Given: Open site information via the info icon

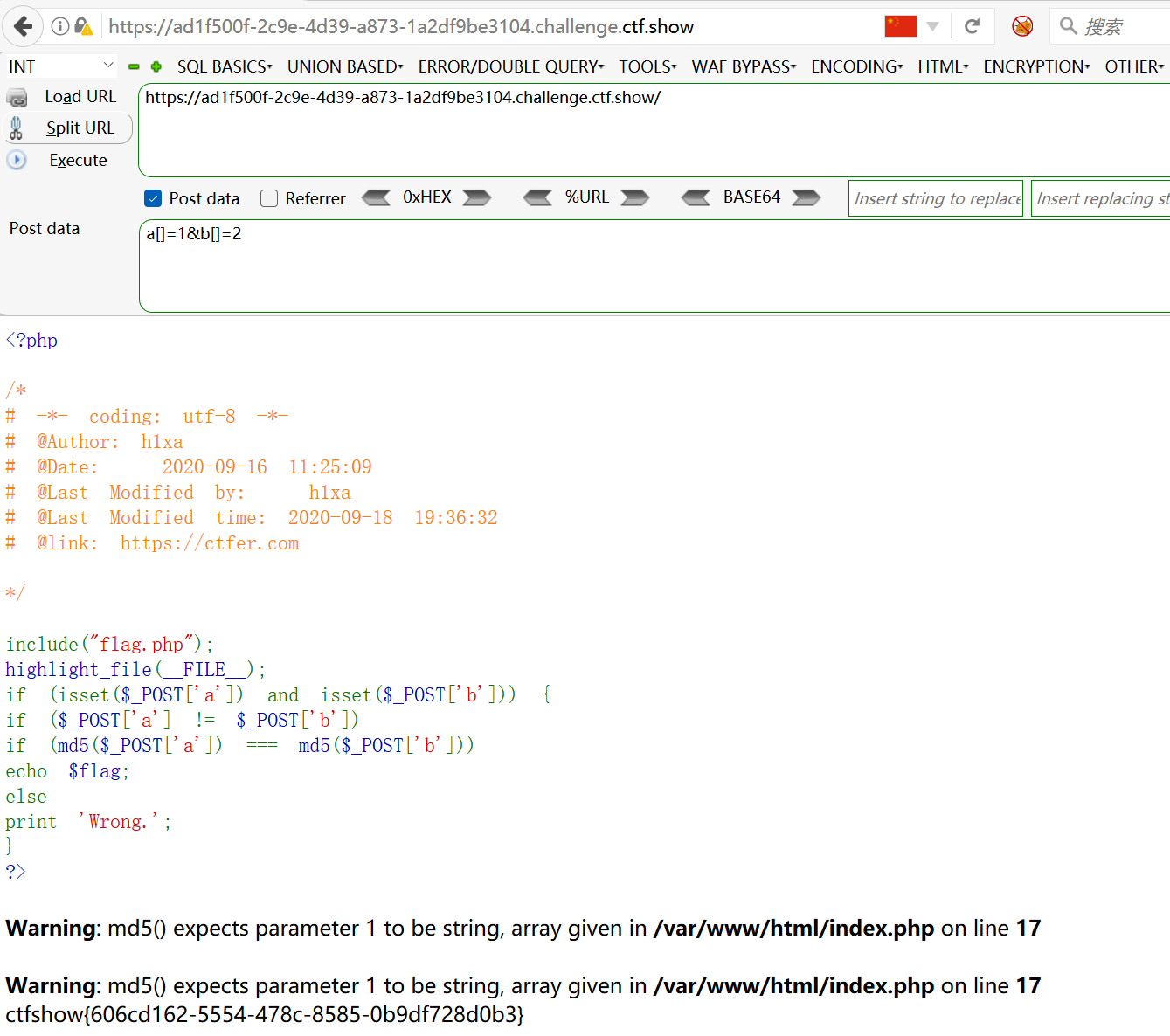Looking at the screenshot, I should click(60, 26).
